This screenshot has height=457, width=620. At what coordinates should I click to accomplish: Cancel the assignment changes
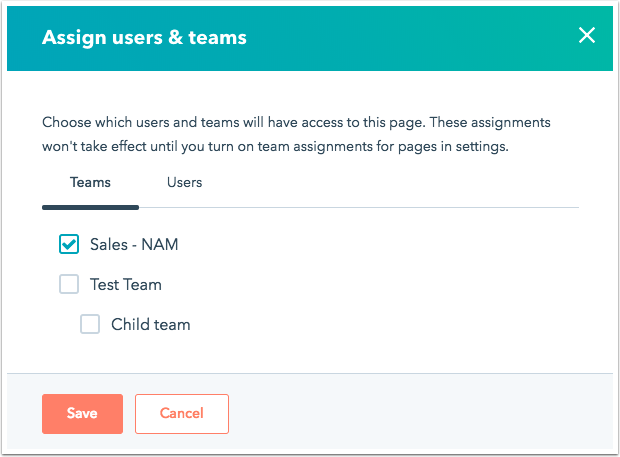click(182, 414)
